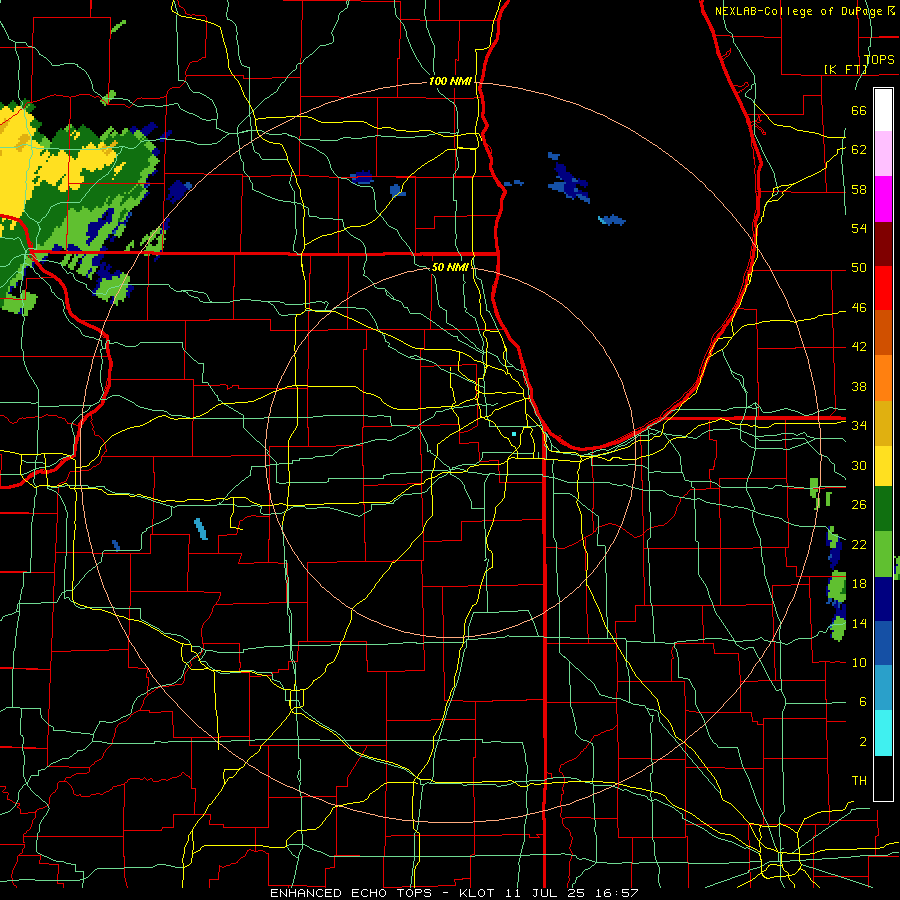Viewport: 900px width, 900px height.
Task: Click the "TH" legend label
Action: click(x=859, y=780)
